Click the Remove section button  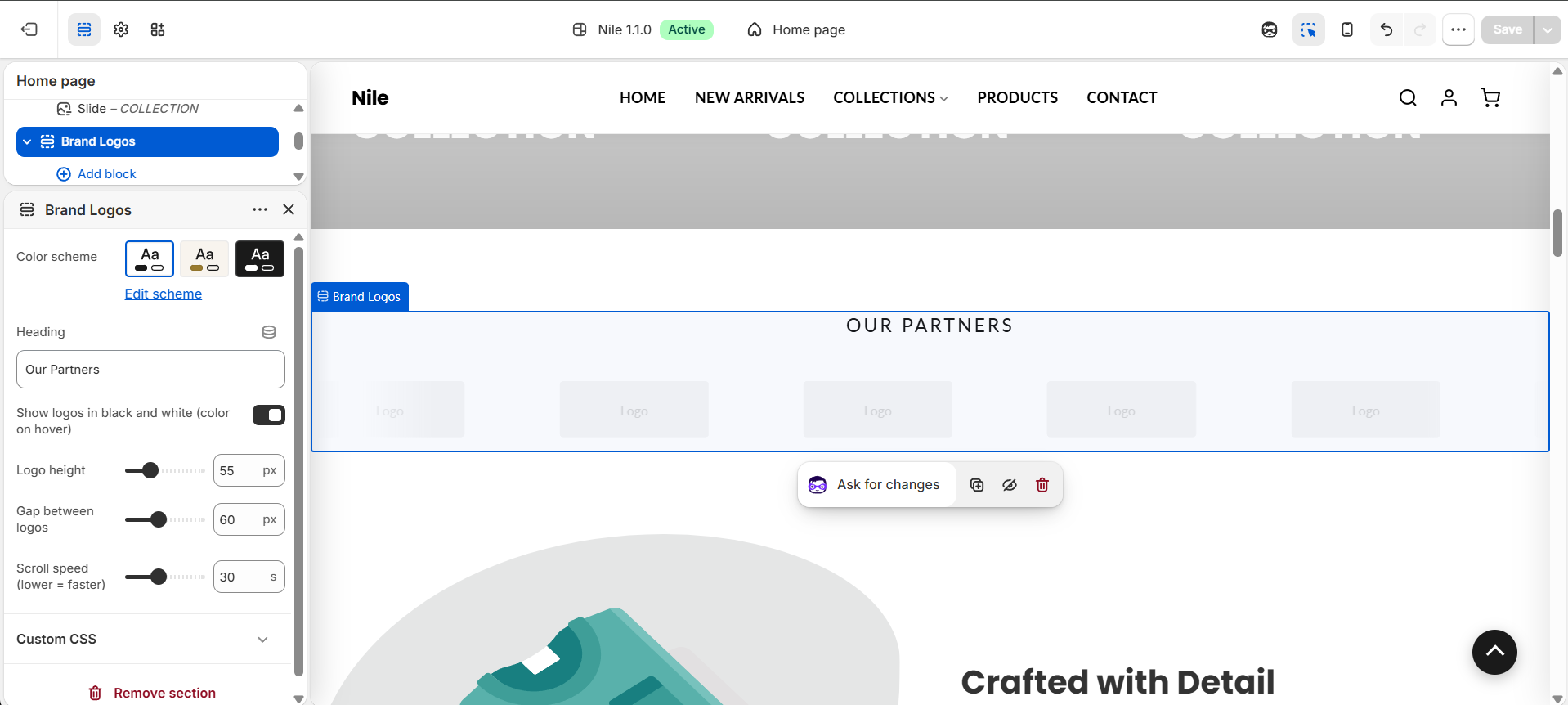[152, 693]
